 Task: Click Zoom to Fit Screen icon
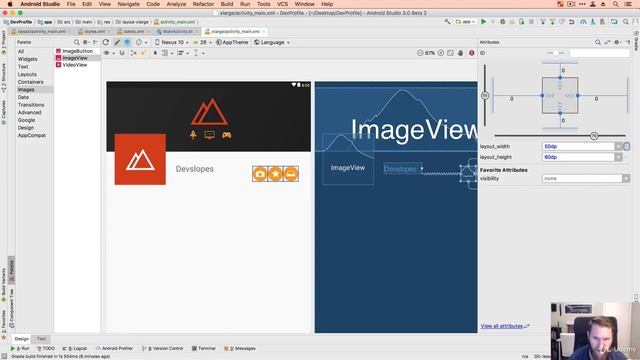coord(451,53)
